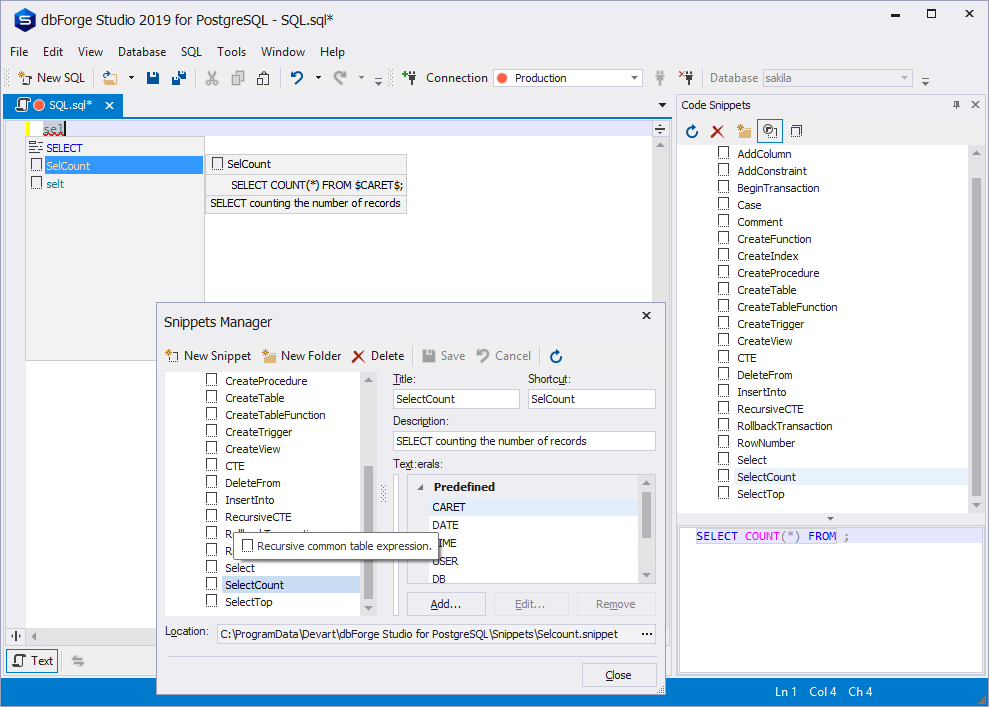Pin the Code Snippets panel
This screenshot has height=707, width=989.
956,105
